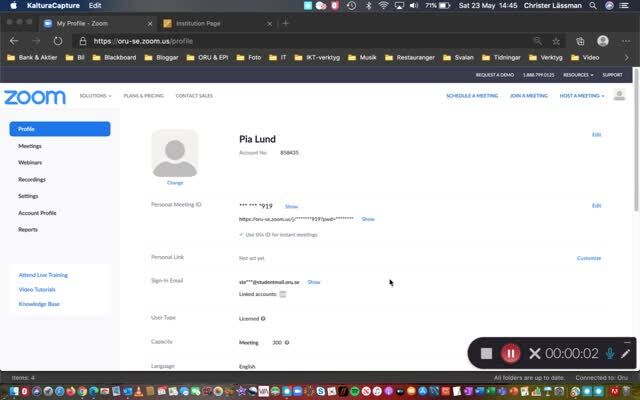The height and width of the screenshot is (400, 640).
Task: Open the collections icon in browser toolbar
Action: click(x=580, y=41)
